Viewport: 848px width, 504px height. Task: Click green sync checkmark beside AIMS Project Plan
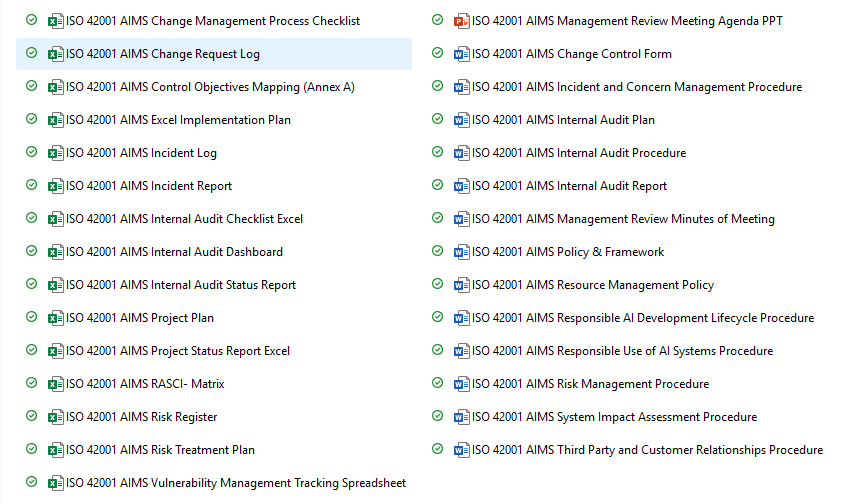point(32,318)
